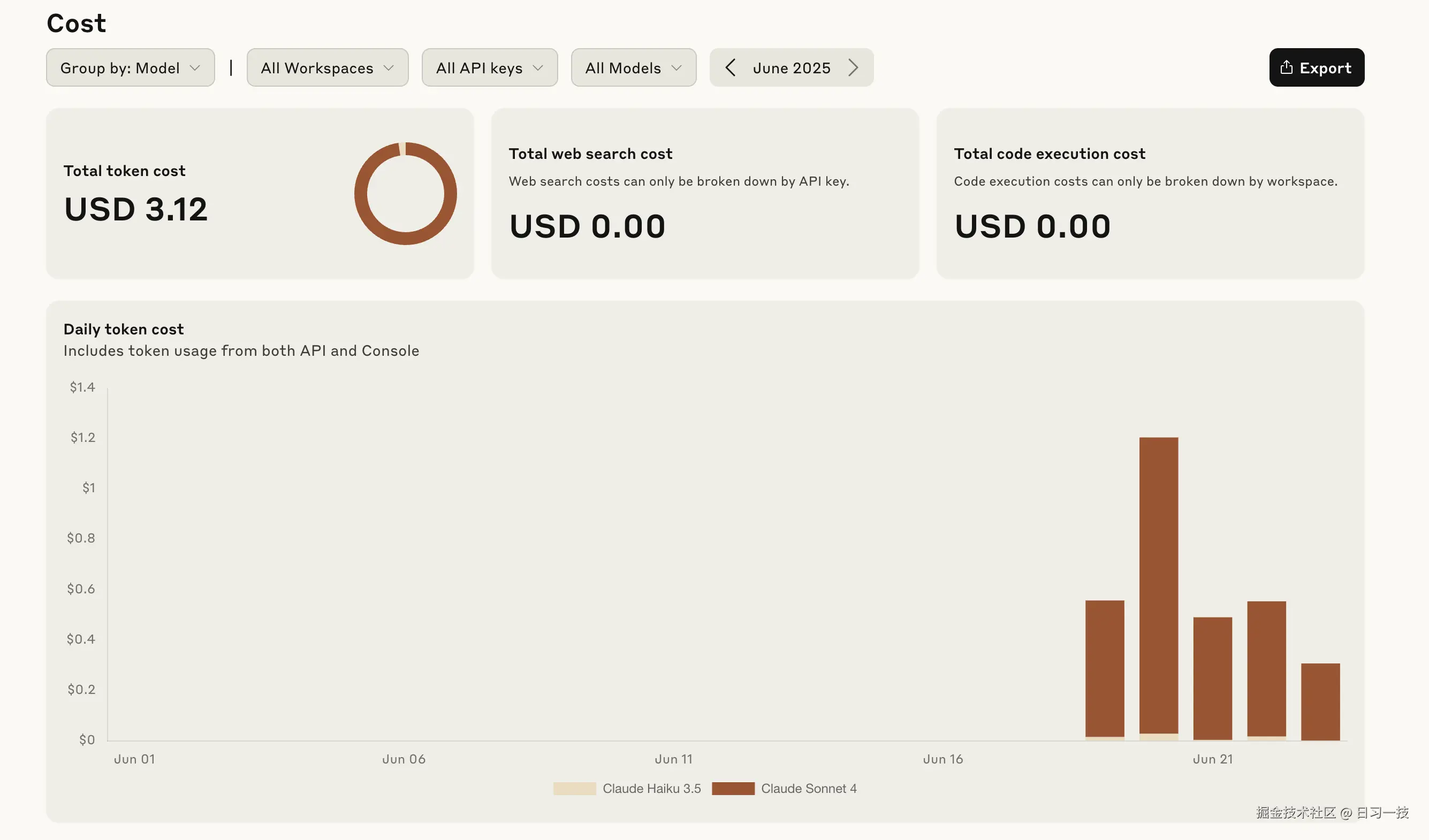Expand the All Models filter
1429x840 pixels.
pos(633,68)
